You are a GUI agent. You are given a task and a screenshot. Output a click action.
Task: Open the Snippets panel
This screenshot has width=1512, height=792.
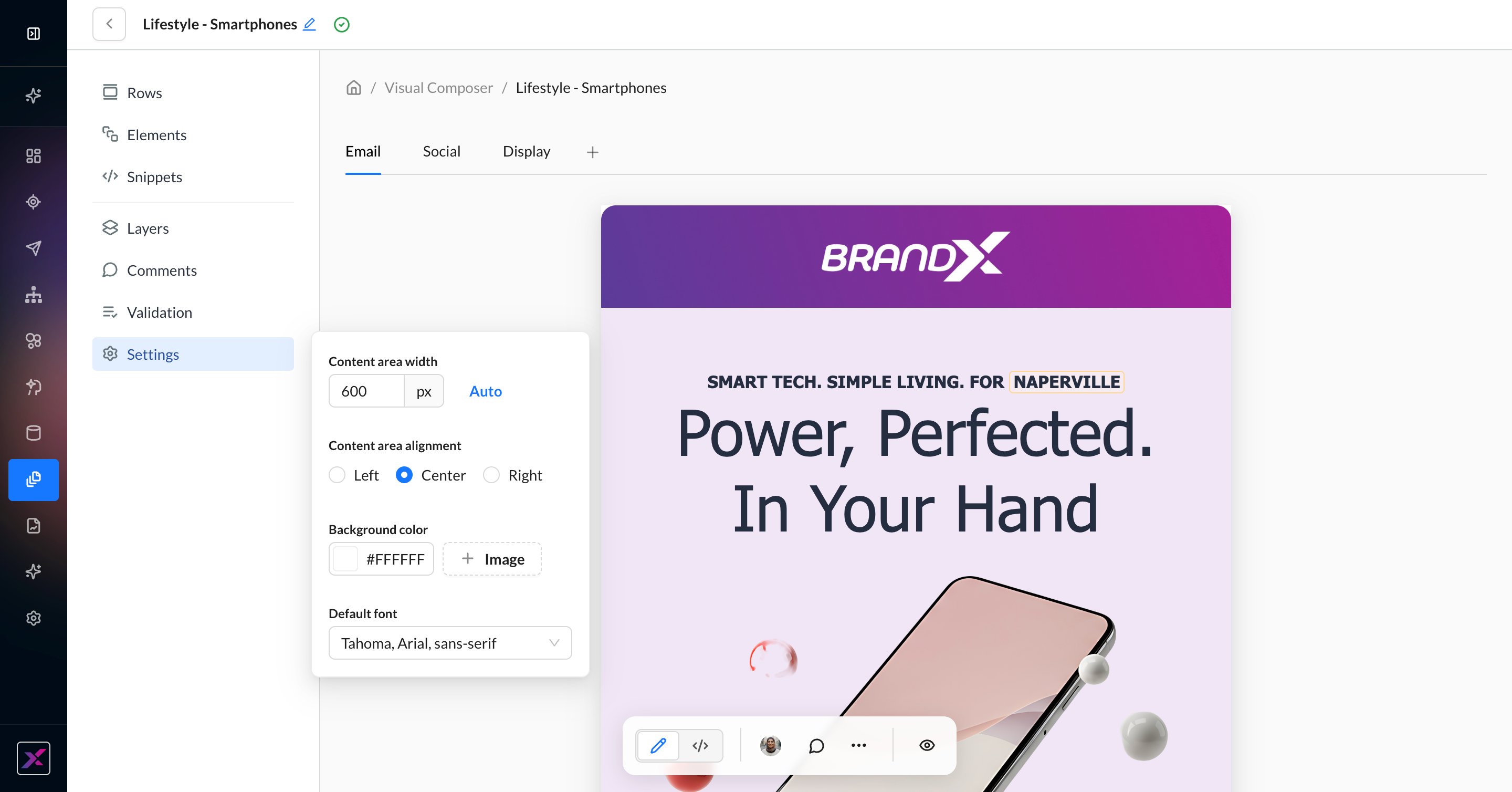(x=193, y=176)
